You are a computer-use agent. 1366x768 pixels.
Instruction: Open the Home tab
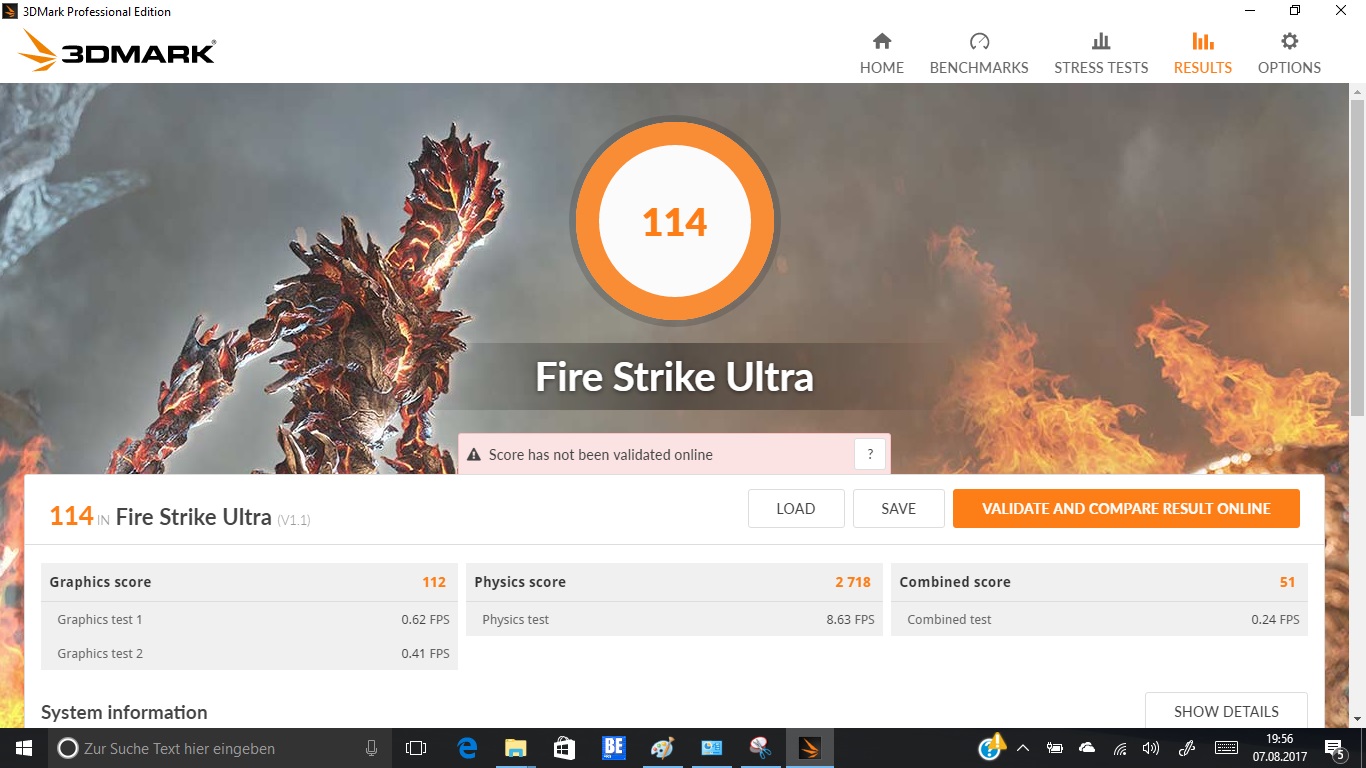pos(881,54)
